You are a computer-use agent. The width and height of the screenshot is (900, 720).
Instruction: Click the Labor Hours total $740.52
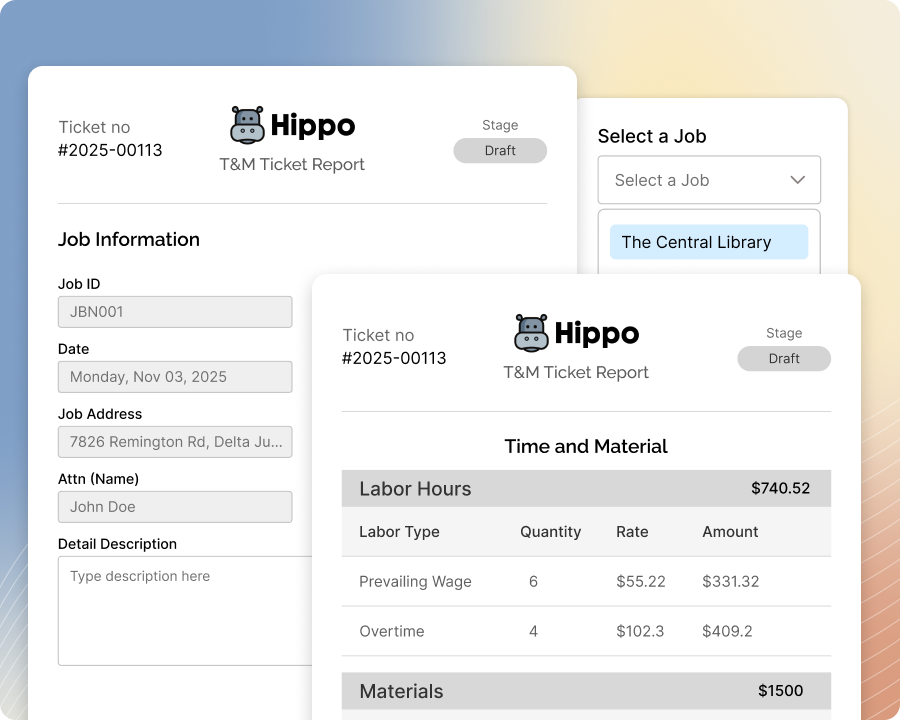780,488
